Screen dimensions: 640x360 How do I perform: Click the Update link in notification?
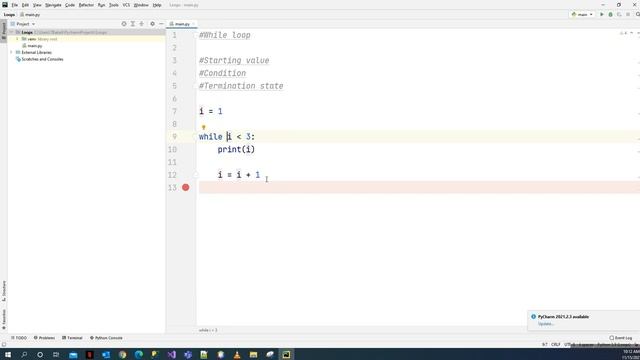[546, 324]
